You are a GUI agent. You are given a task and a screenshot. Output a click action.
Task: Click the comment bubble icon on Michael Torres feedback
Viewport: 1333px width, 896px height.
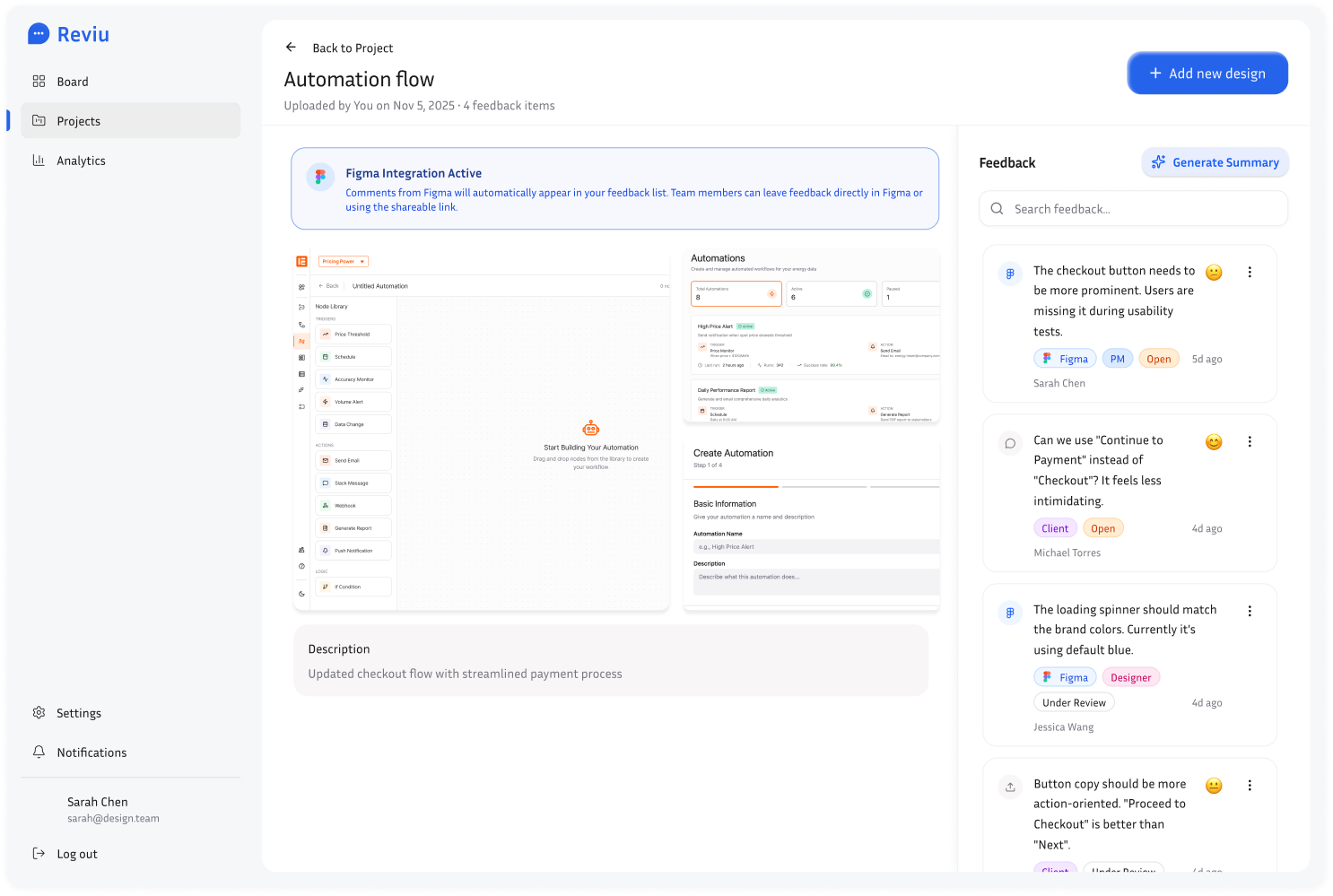[x=1010, y=443]
